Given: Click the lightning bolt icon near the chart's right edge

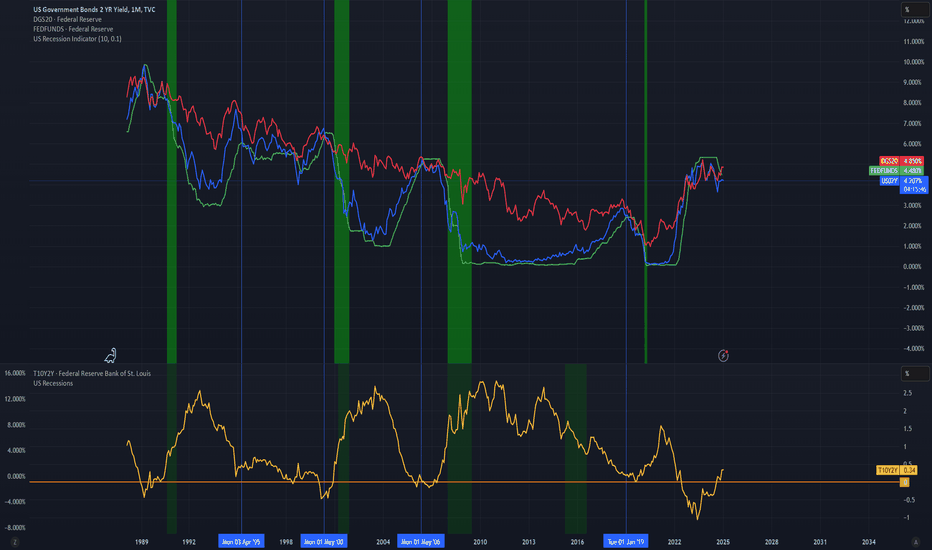Looking at the screenshot, I should coord(723,356).
